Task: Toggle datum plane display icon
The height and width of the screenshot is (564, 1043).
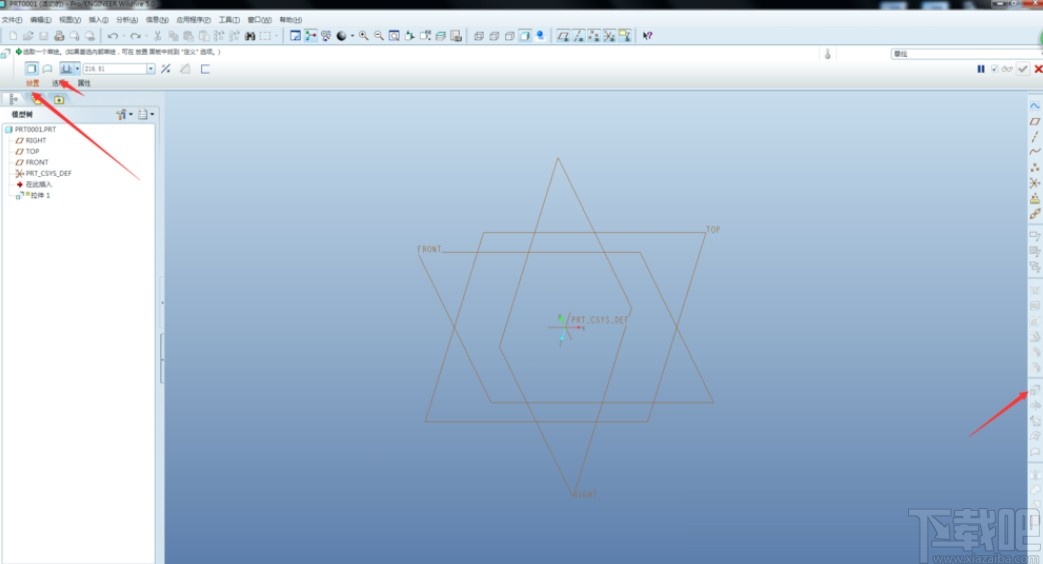Action: (x=563, y=36)
